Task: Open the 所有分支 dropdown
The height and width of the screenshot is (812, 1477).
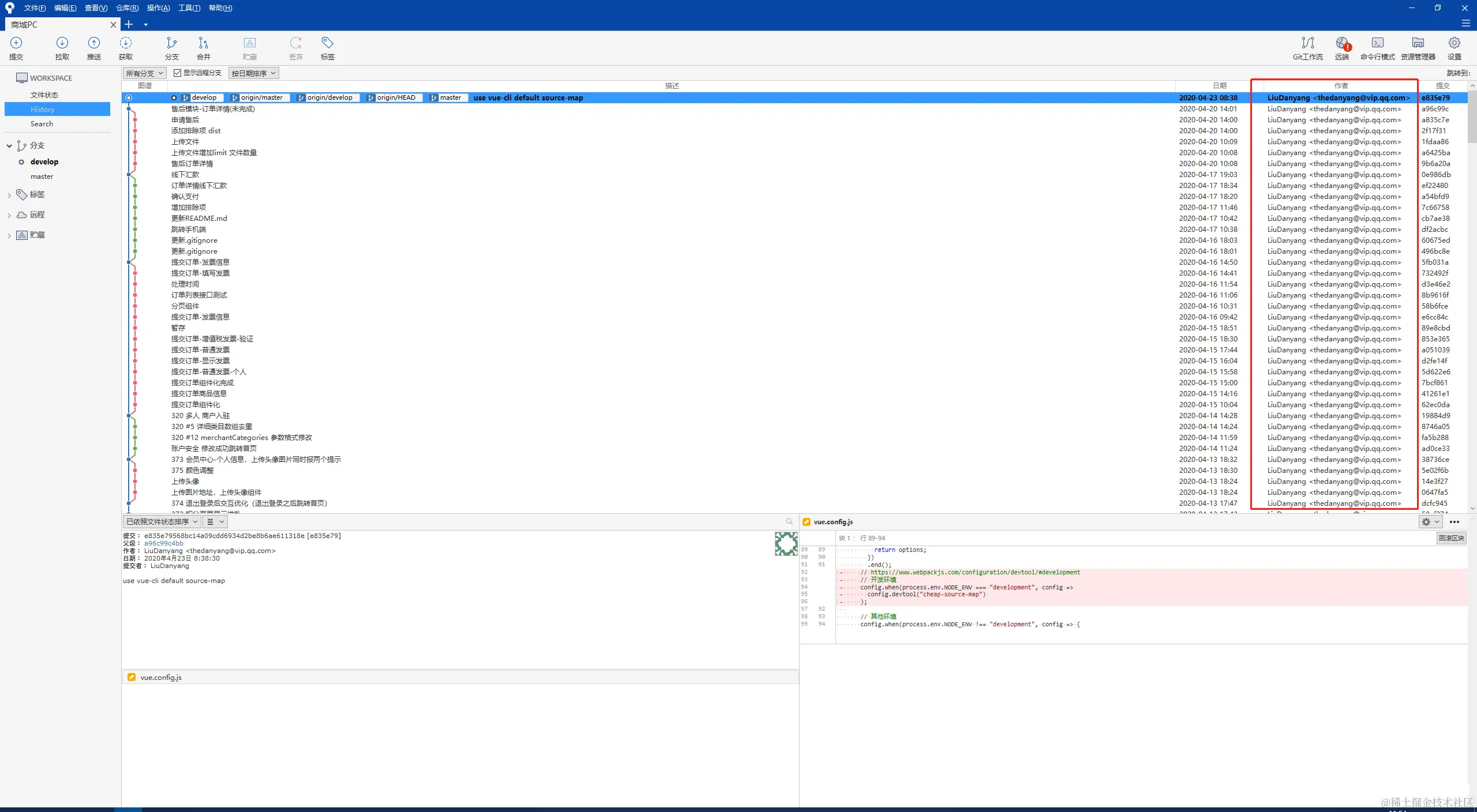Action: pos(144,73)
